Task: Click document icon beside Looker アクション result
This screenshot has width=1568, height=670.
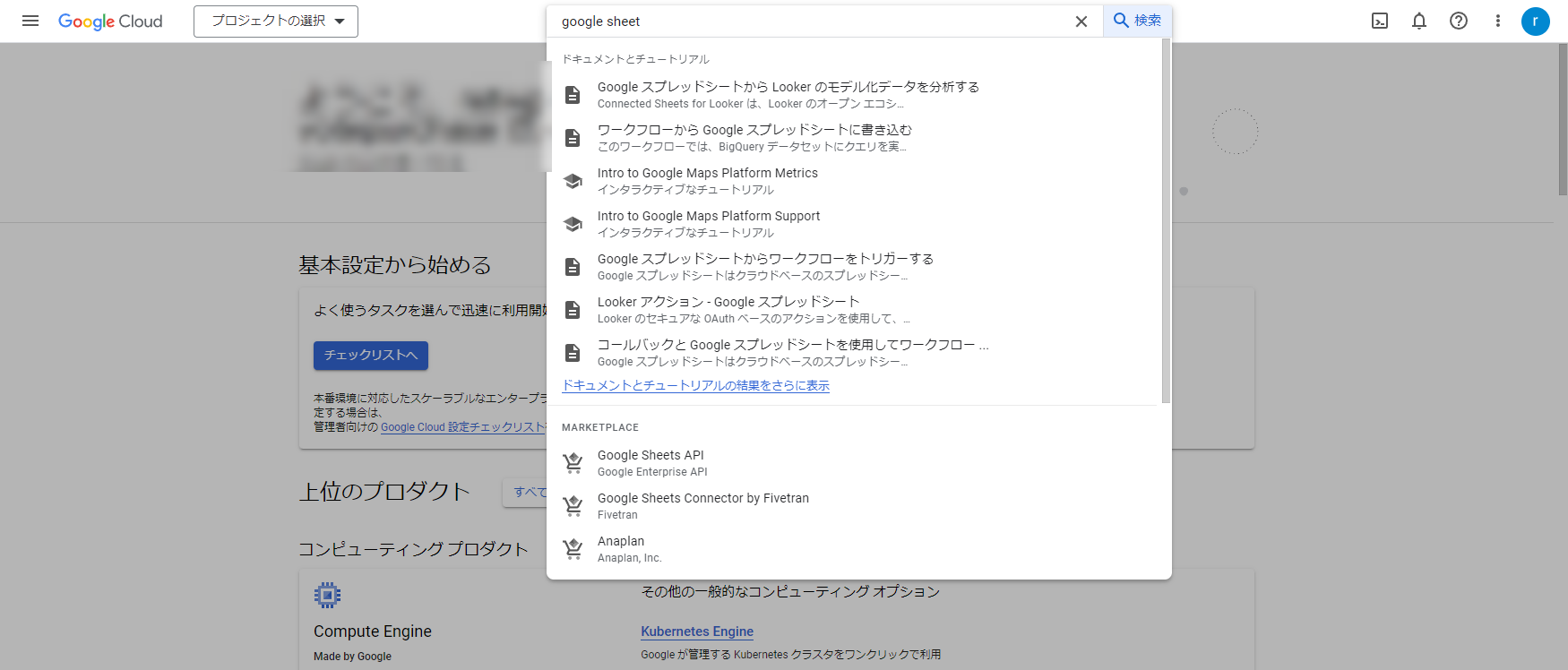Action: coord(573,309)
